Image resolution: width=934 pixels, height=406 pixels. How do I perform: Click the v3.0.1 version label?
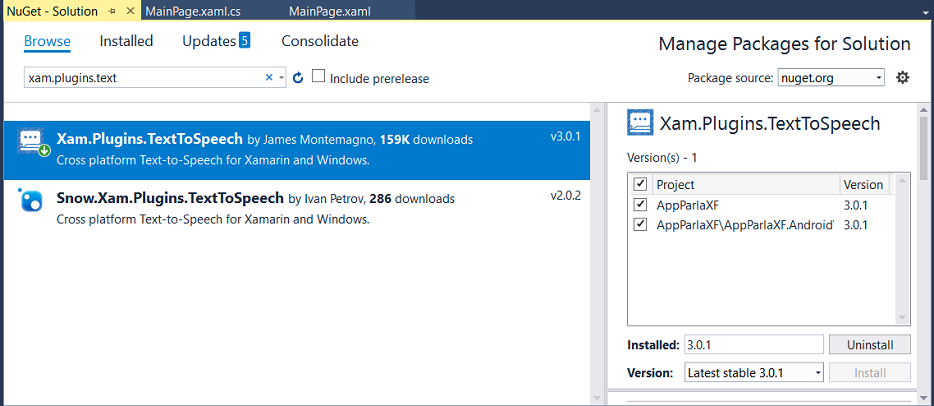(x=565, y=138)
